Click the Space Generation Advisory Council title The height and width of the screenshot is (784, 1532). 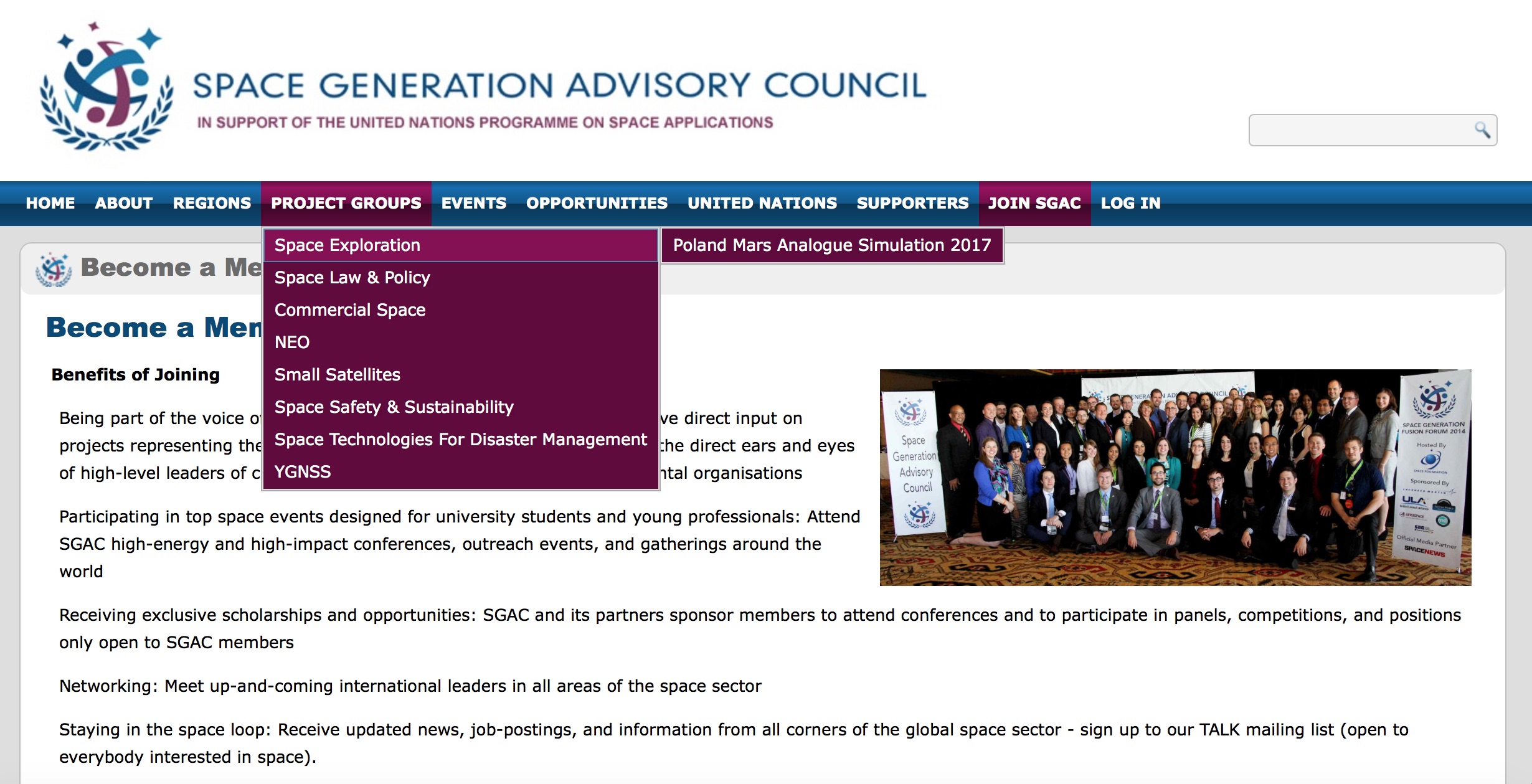[x=559, y=86]
